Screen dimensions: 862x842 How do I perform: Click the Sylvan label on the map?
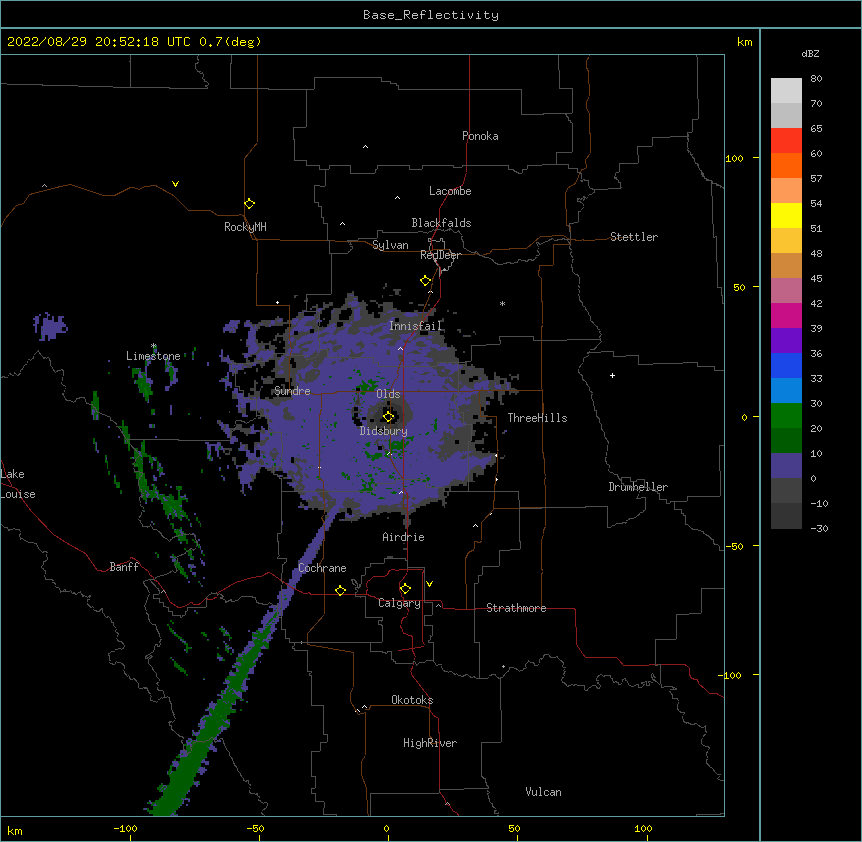click(390, 245)
